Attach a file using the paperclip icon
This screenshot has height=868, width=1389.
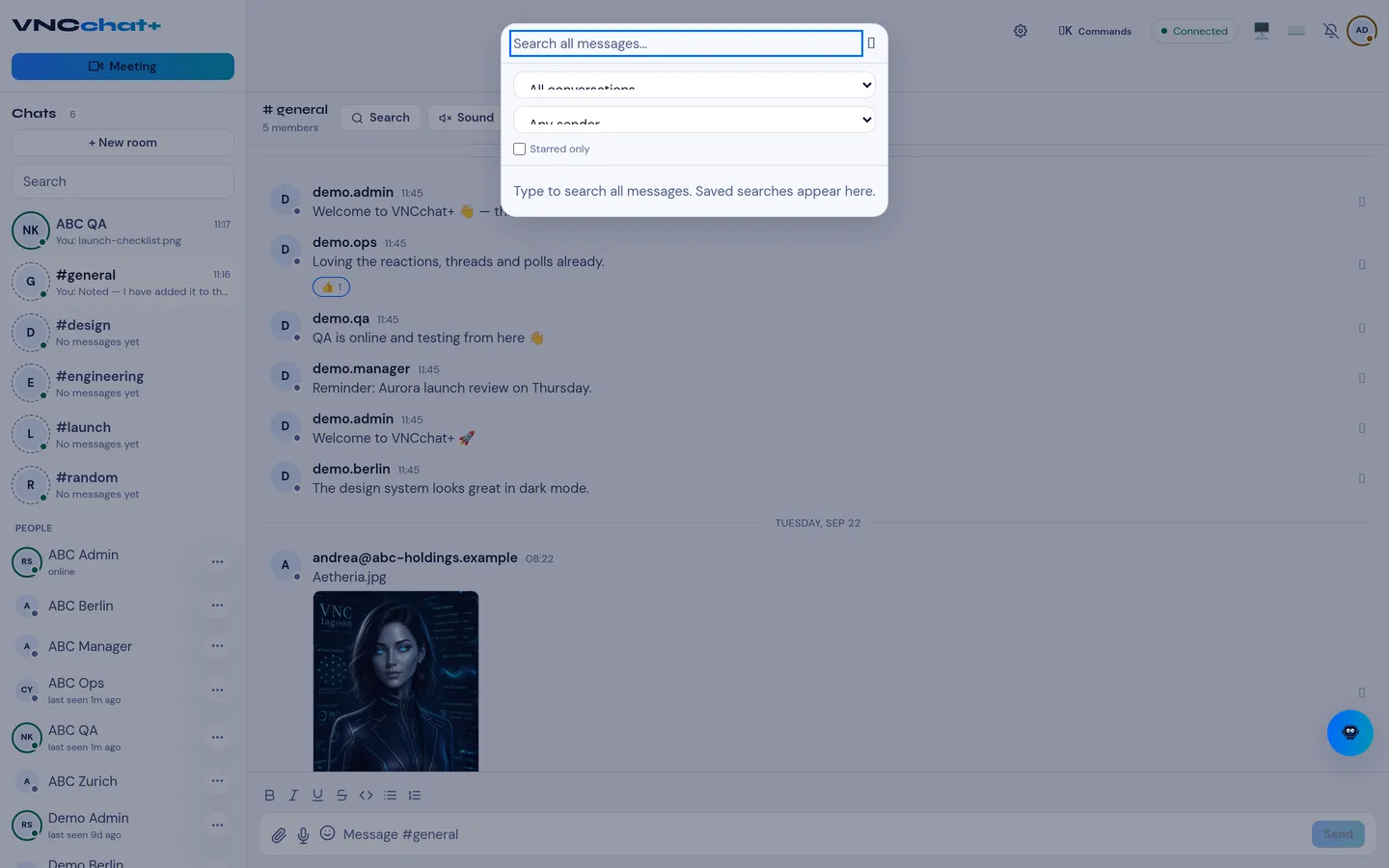coord(279,835)
